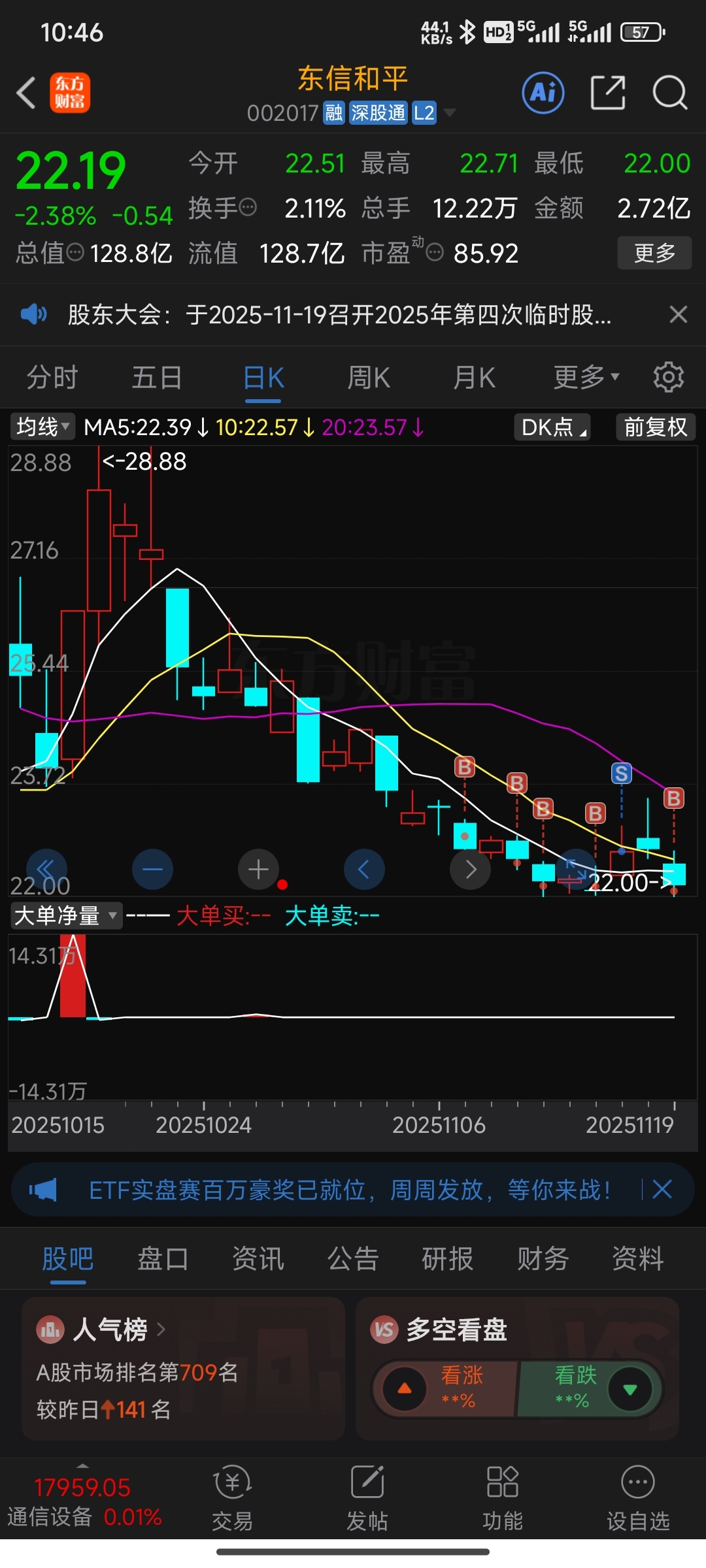The width and height of the screenshot is (706, 1568).
Task: Open the 发帖 post button
Action: 367,1498
